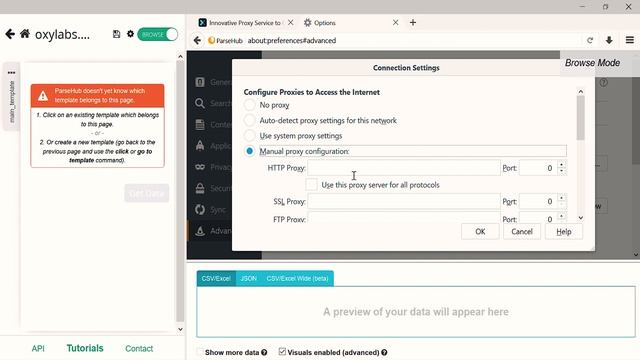640x360 pixels.
Task: Click the HTTP Proxy port field
Action: [x=538, y=168]
